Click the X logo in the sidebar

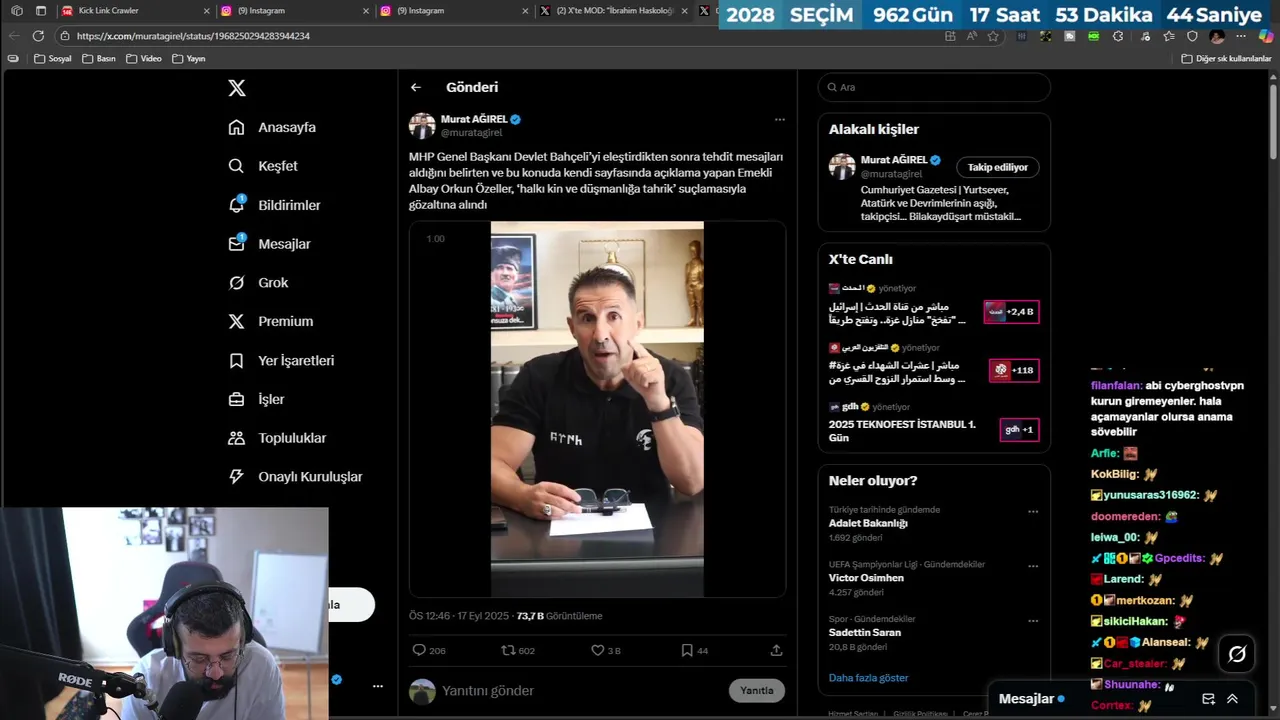coord(237,88)
